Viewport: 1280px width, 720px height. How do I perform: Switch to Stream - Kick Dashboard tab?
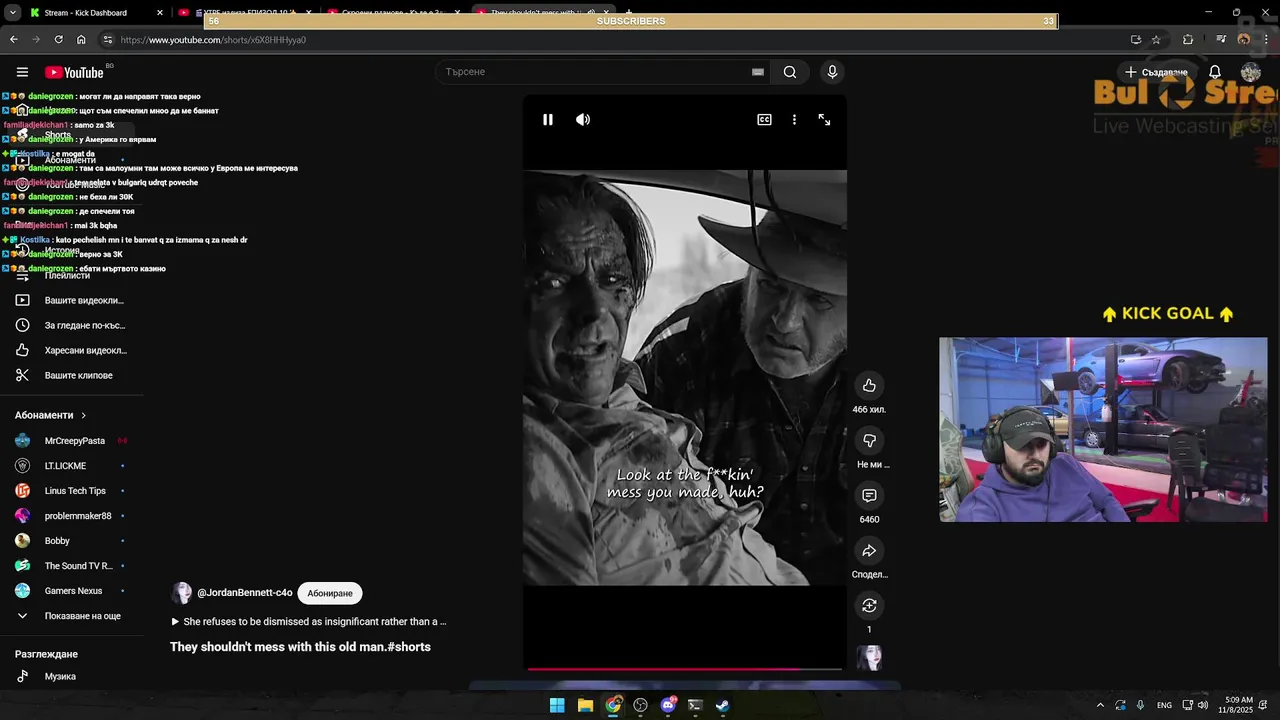pyautogui.click(x=95, y=13)
